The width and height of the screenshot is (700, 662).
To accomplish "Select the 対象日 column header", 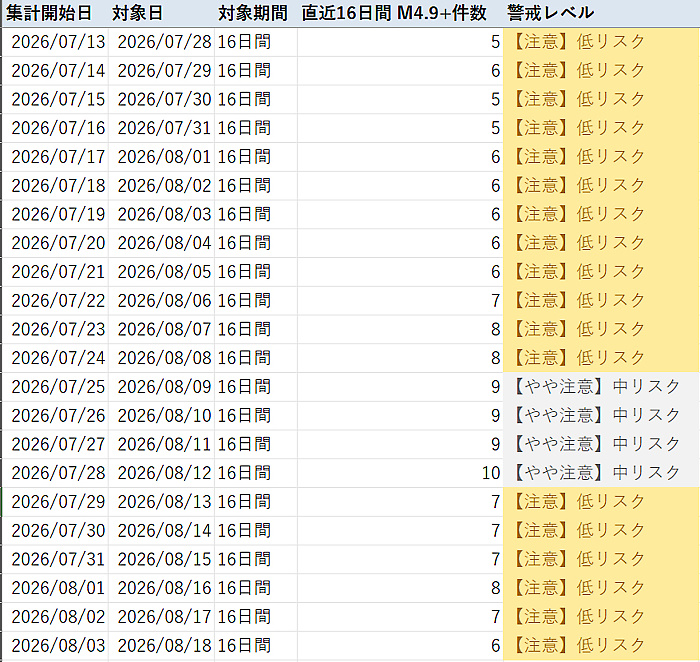I will click(161, 13).
